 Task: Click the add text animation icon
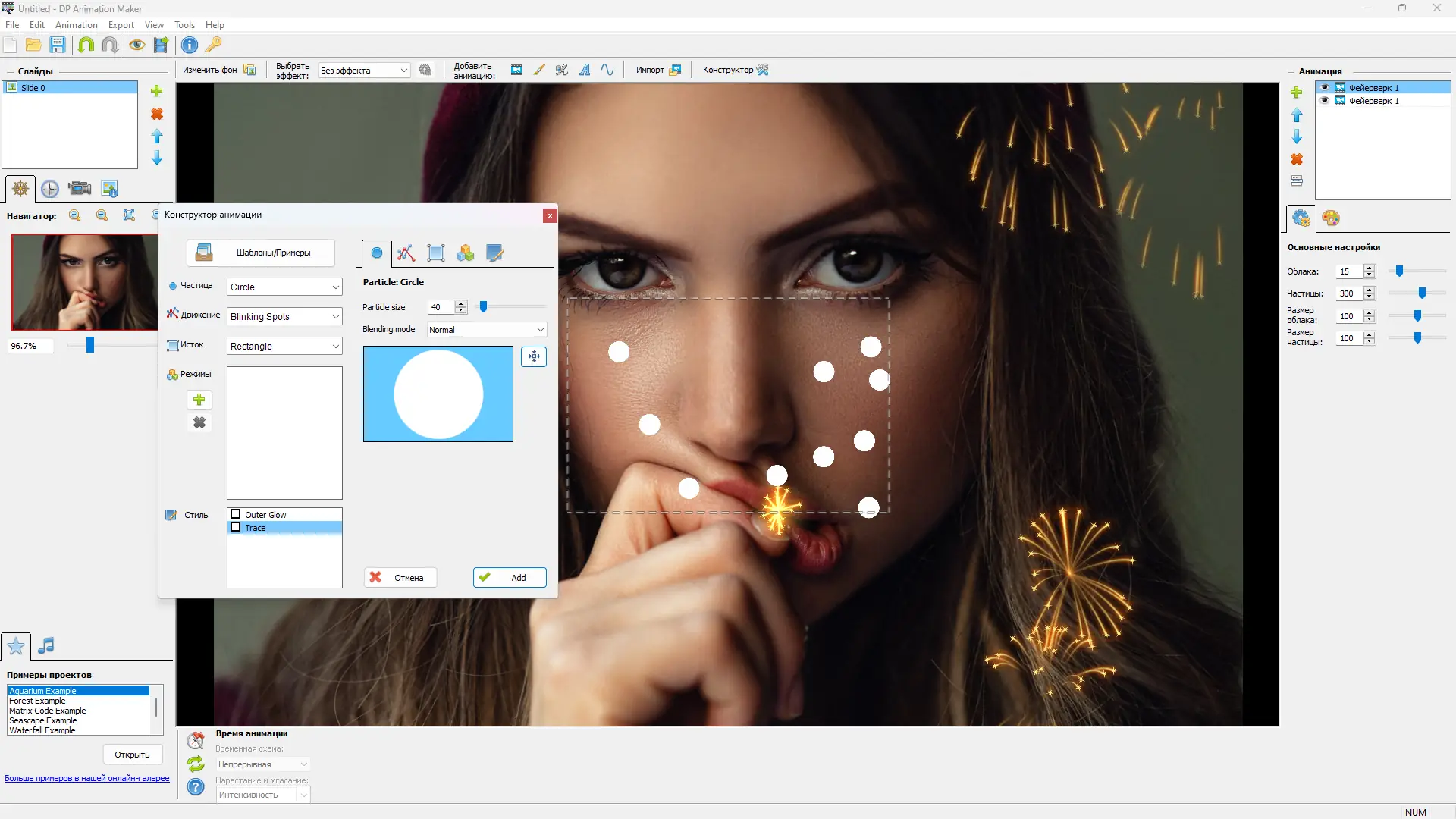585,70
